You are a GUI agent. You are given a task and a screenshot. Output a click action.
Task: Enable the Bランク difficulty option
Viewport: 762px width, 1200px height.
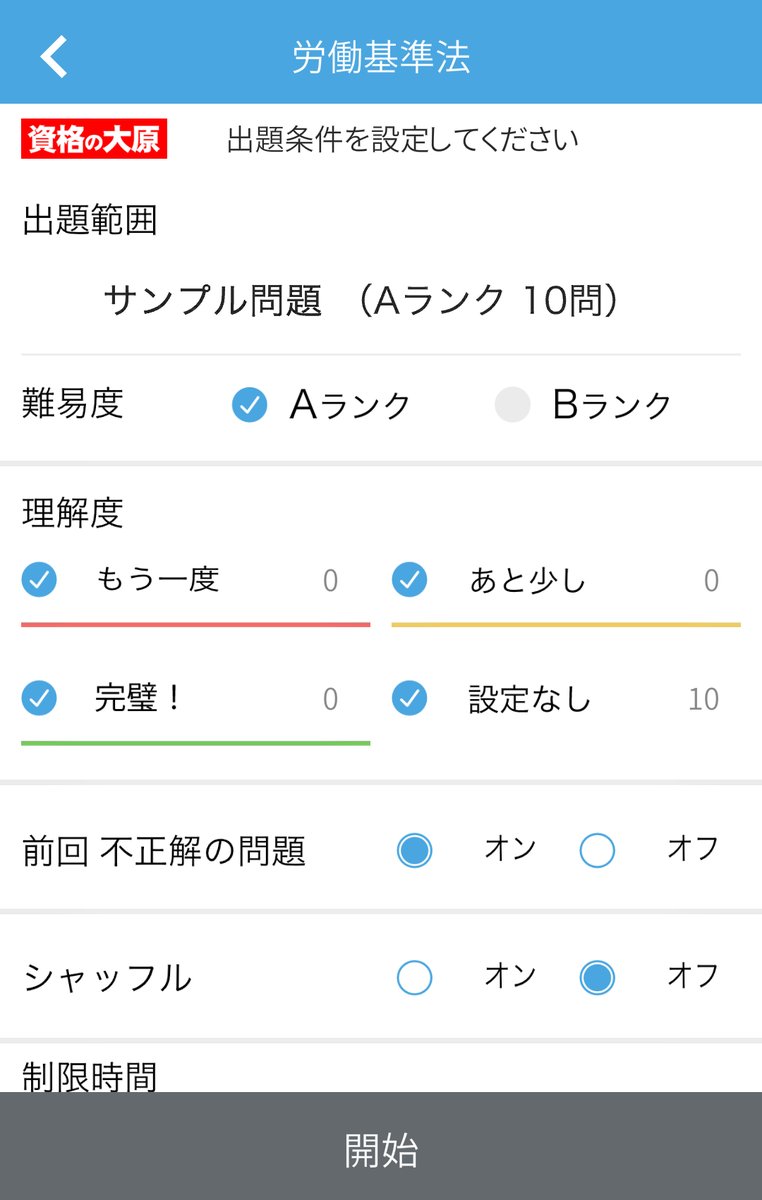pos(512,405)
